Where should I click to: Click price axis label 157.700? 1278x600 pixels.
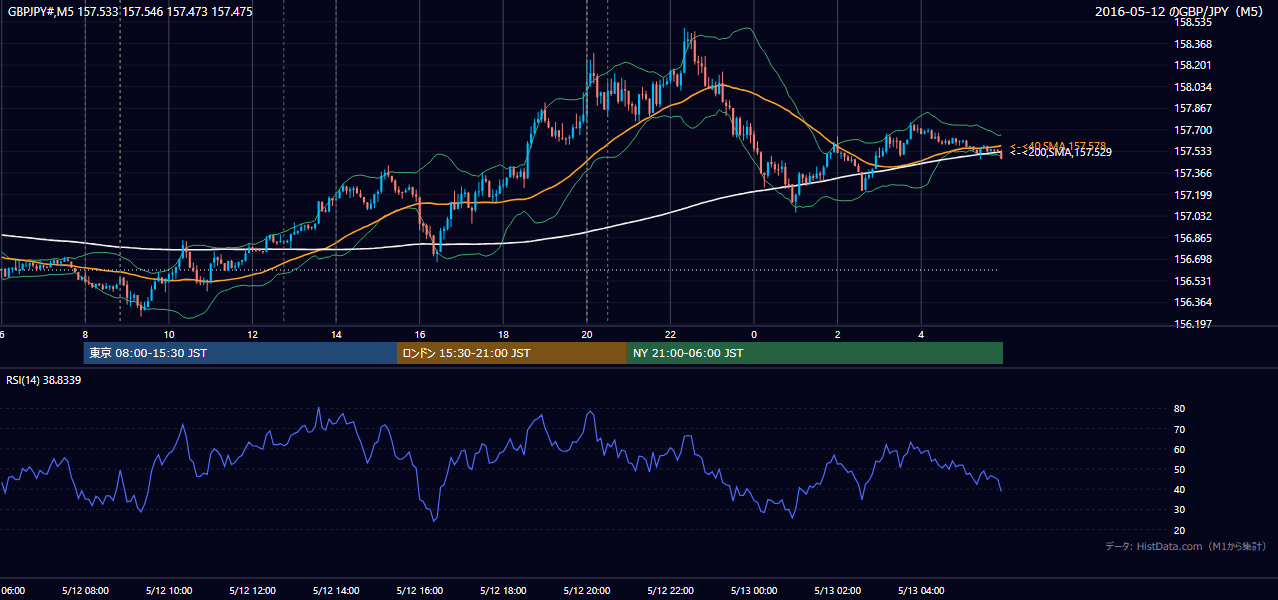tap(1193, 130)
